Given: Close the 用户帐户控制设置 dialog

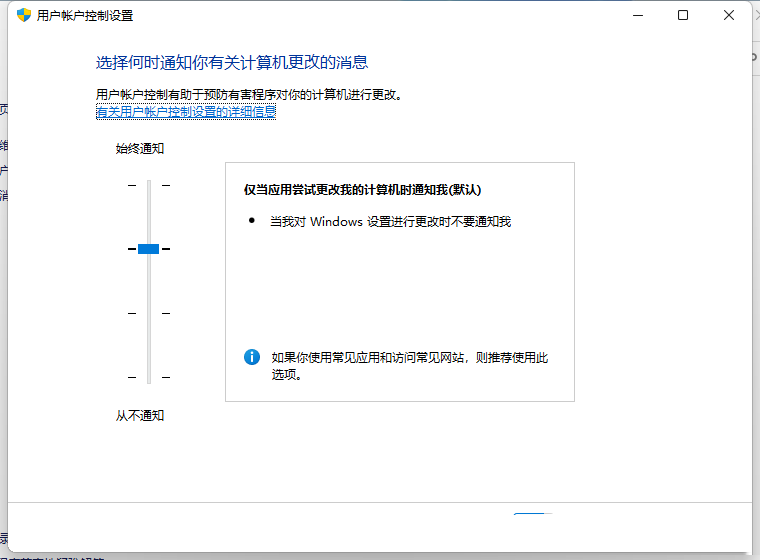Looking at the screenshot, I should (729, 16).
